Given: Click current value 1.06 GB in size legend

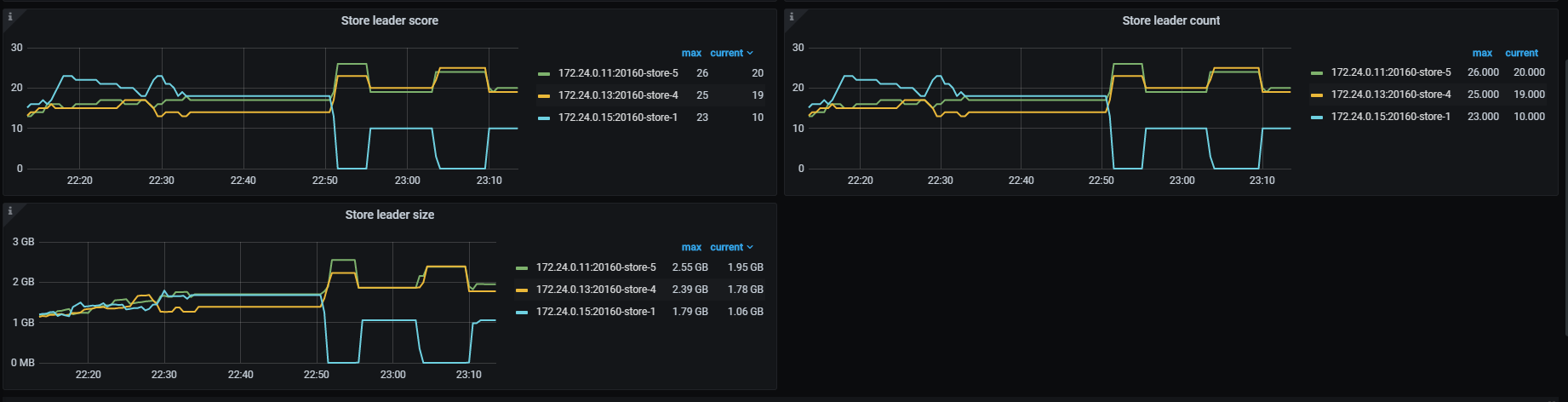Looking at the screenshot, I should click(746, 312).
